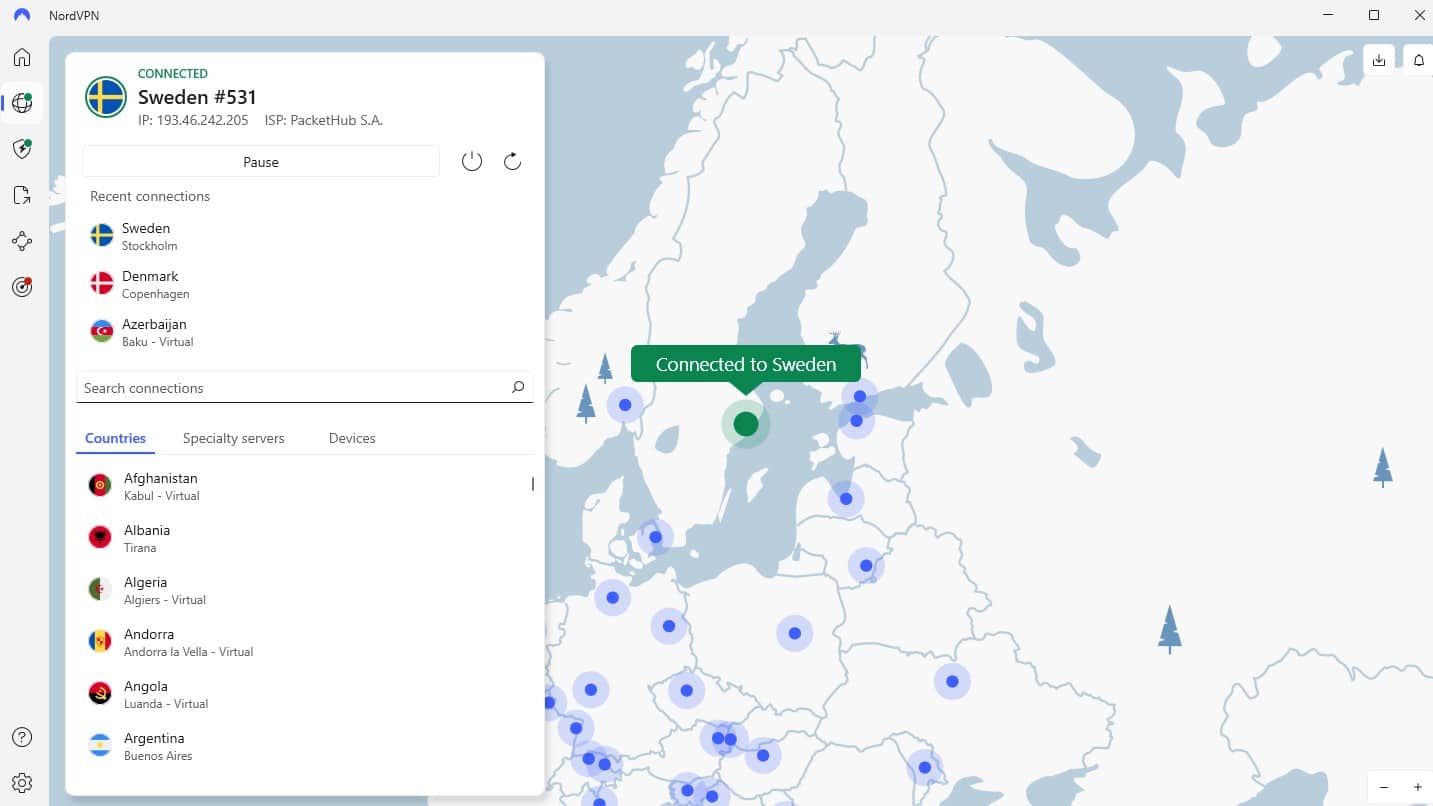1433x806 pixels.
Task: Click the Recent connections heading
Action: [150, 196]
